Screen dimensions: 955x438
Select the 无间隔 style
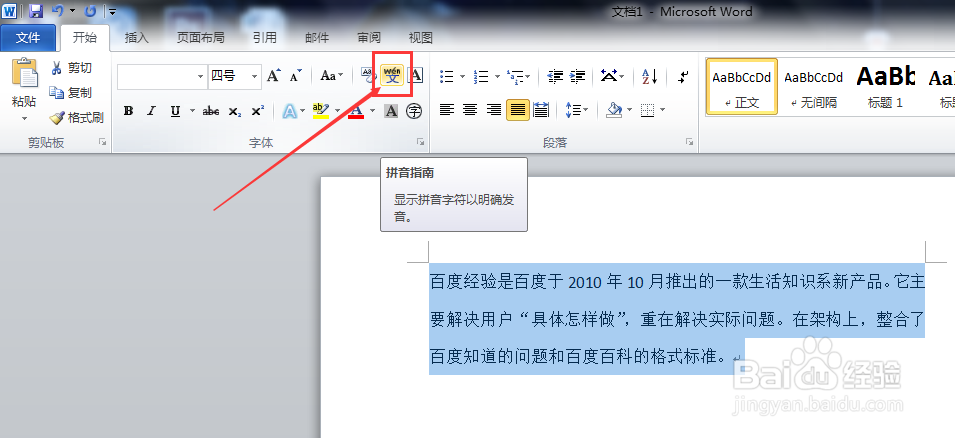814,87
